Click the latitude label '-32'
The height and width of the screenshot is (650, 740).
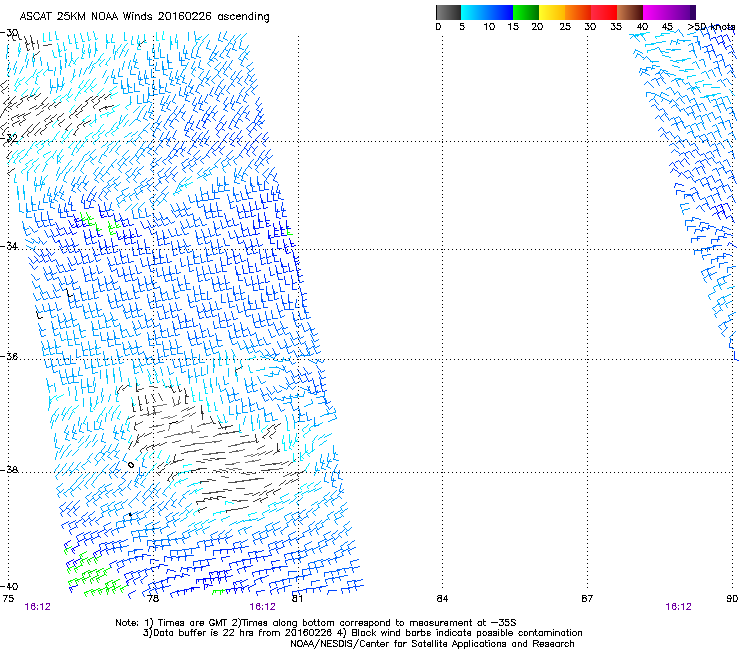point(9,138)
